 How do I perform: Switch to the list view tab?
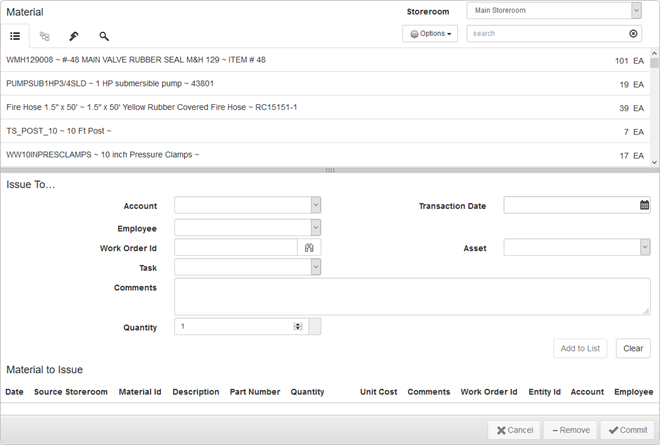pyautogui.click(x=15, y=36)
